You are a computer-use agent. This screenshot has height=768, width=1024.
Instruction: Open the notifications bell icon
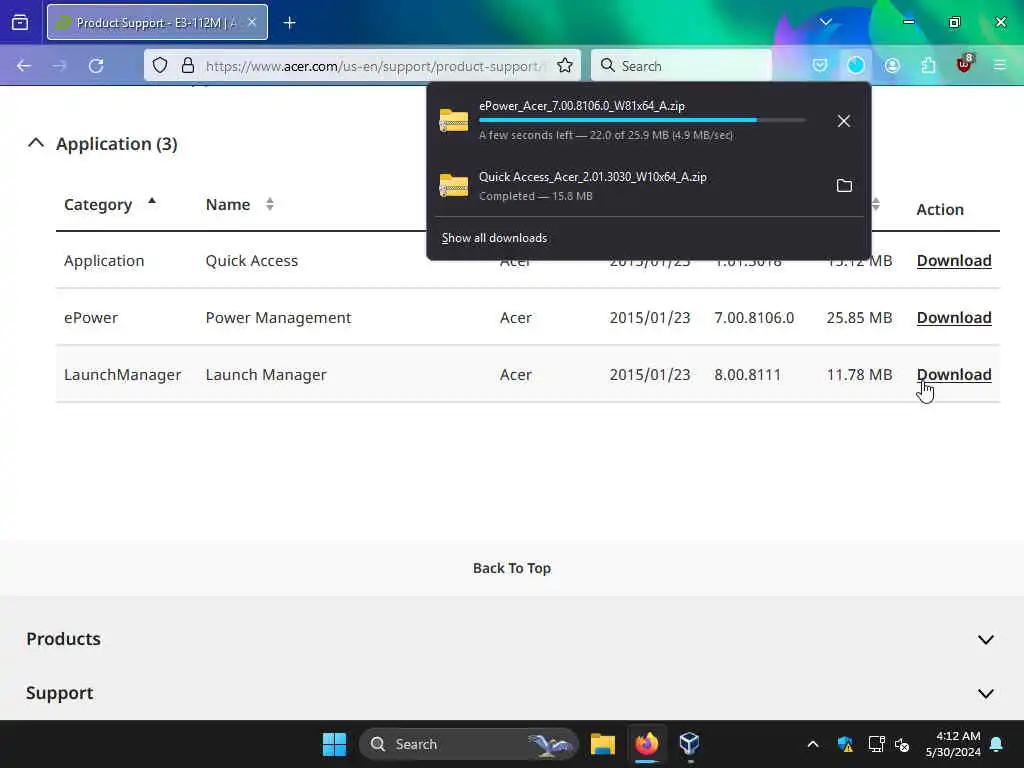[997, 744]
